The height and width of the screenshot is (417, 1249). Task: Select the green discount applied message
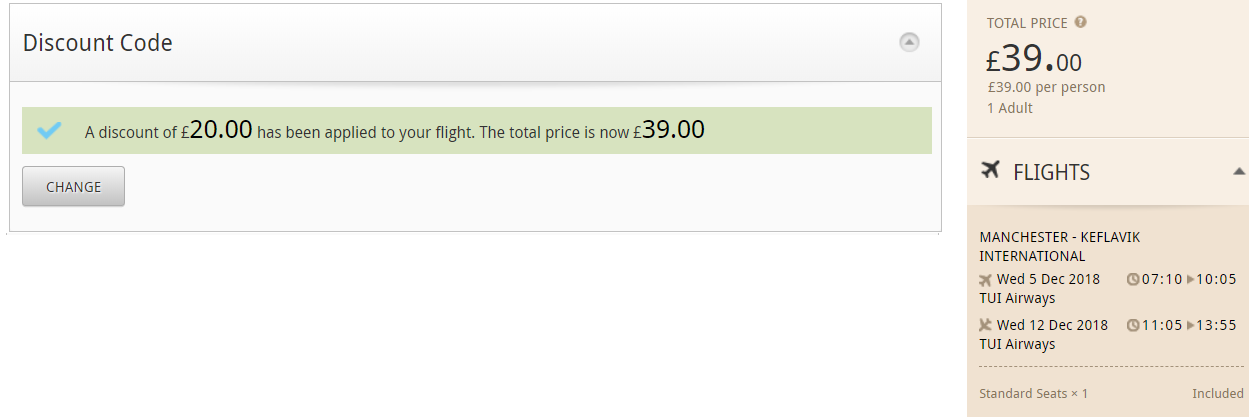(x=477, y=130)
